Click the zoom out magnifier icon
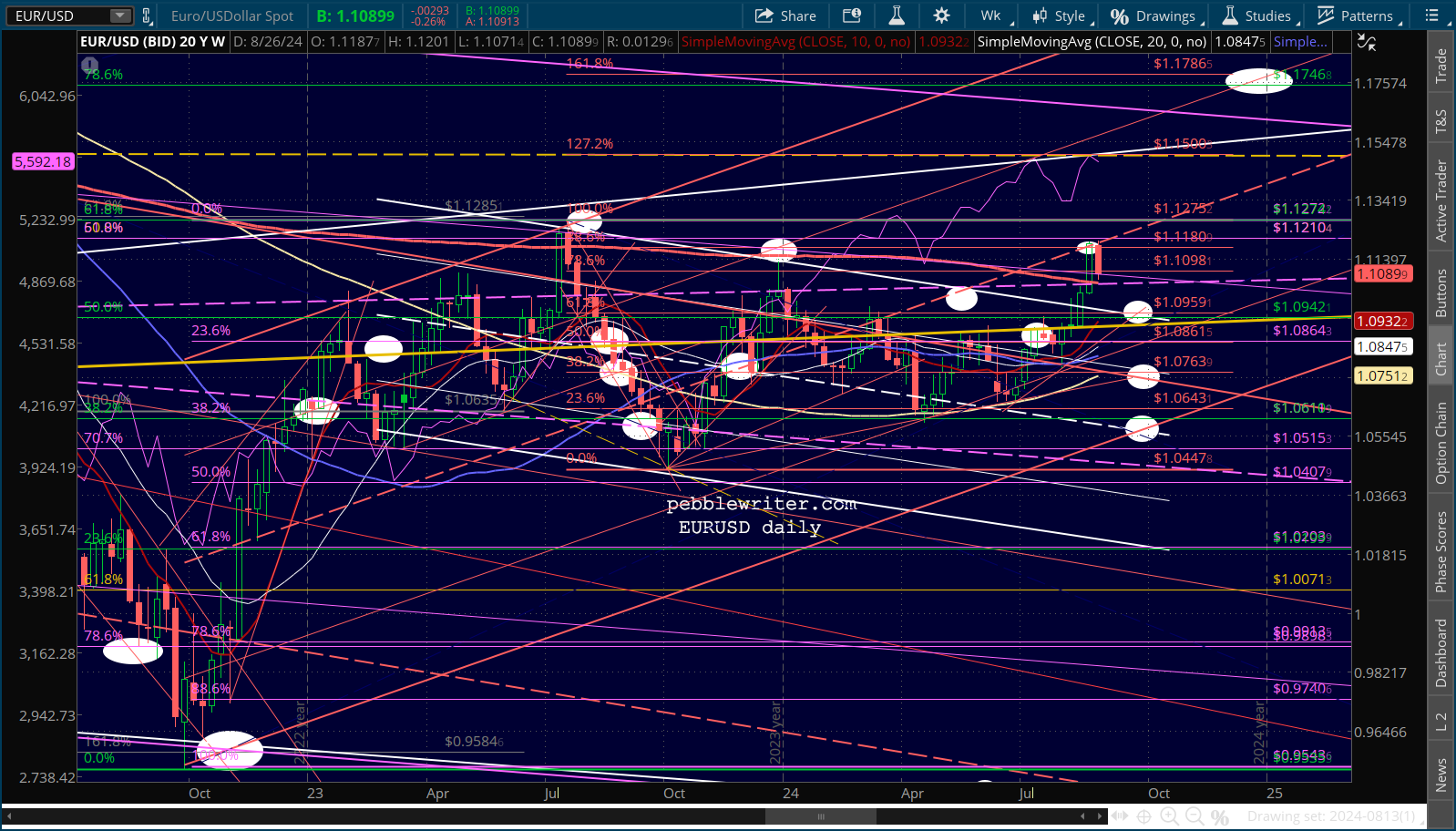 click(1195, 816)
